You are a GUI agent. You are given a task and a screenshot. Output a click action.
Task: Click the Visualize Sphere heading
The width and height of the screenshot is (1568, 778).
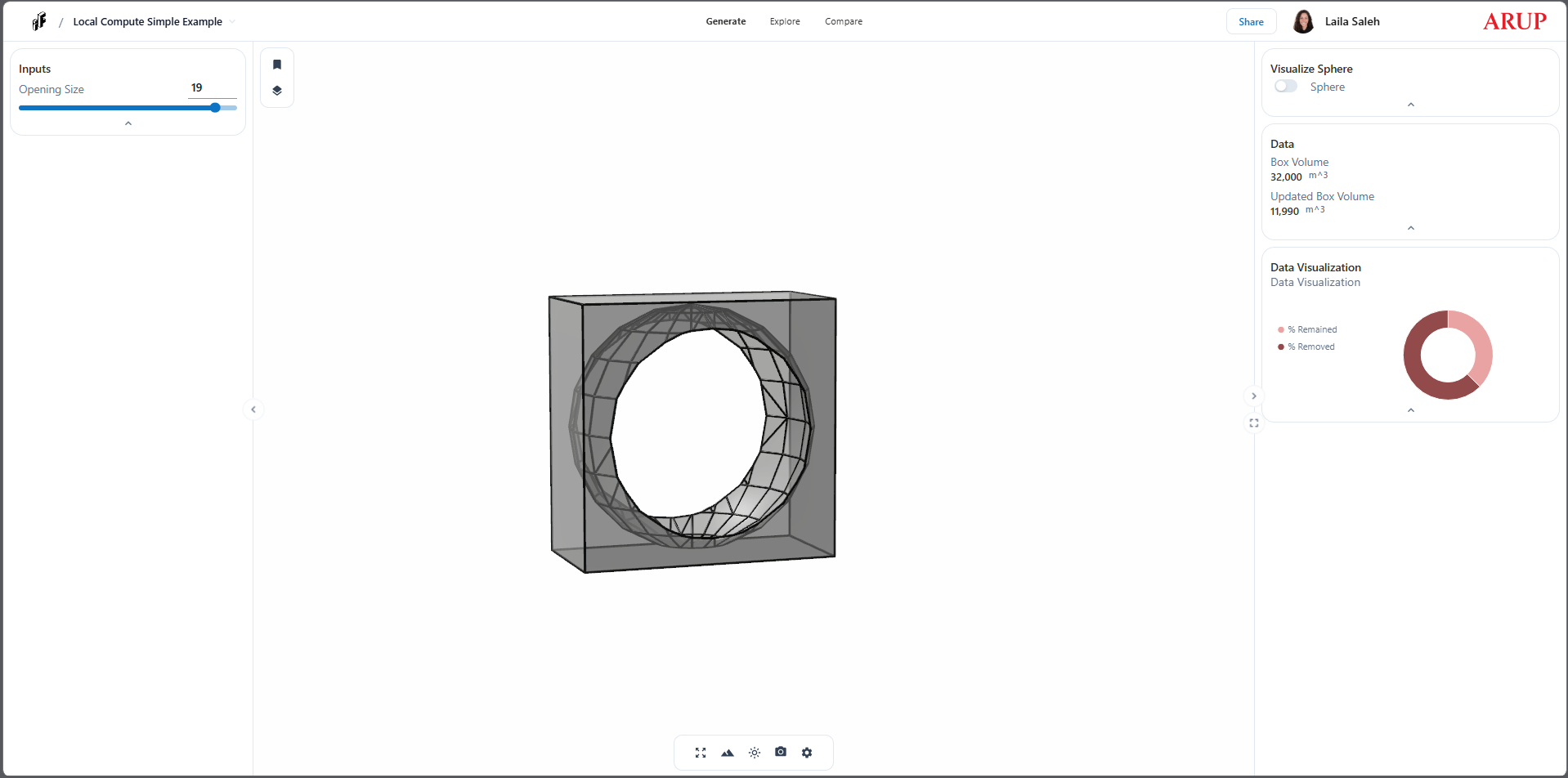[x=1311, y=69]
